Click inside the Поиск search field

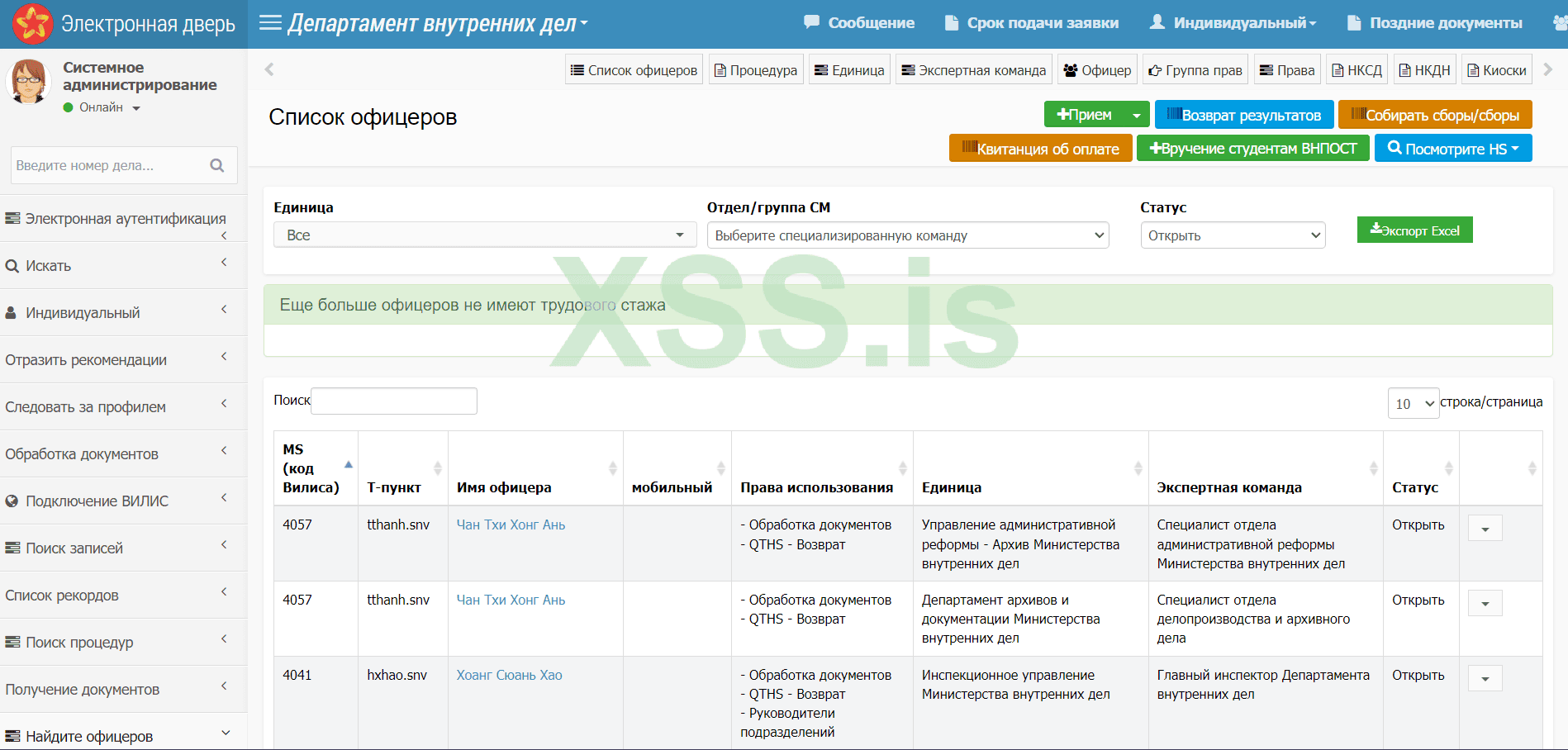(394, 401)
